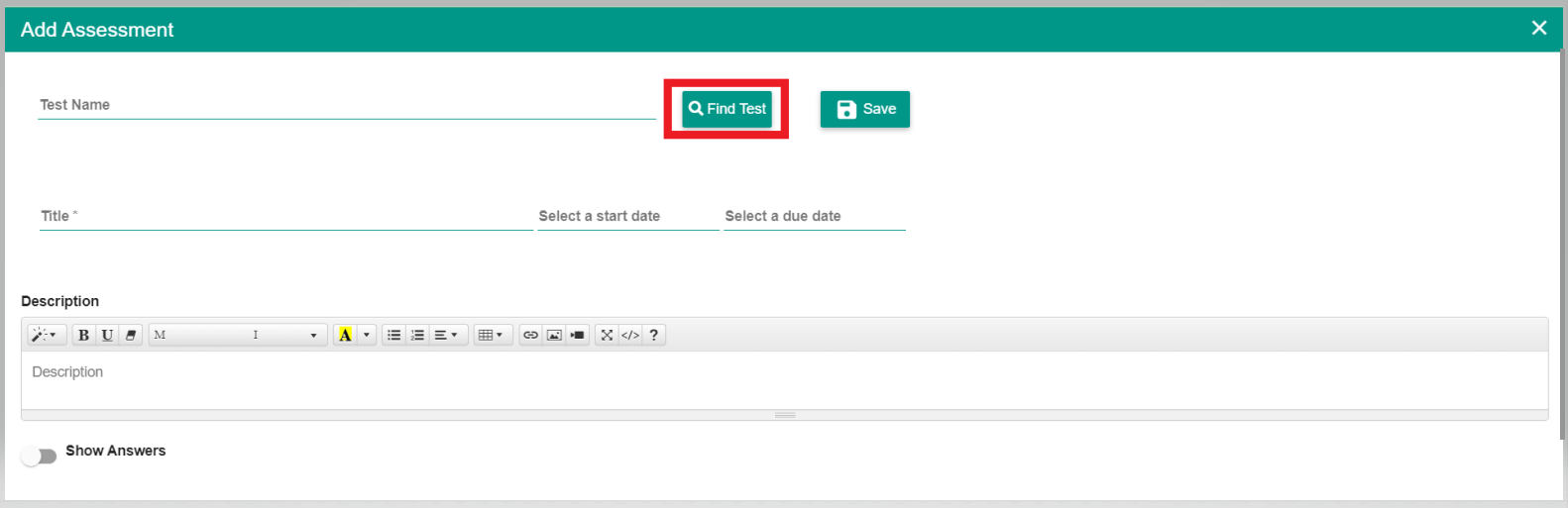Click the Find Test button
1568x508 pixels.
click(x=727, y=109)
